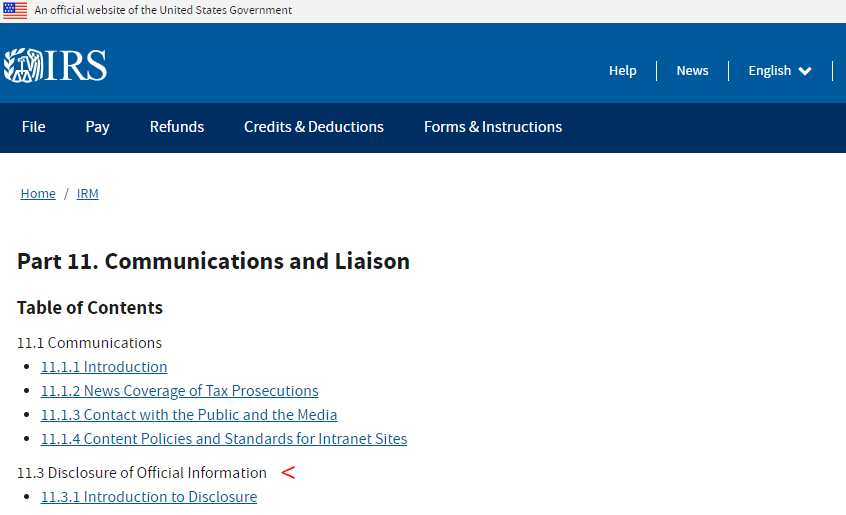Click the '11.1 Communications' section text
Viewport: 846px width, 515px height.
[89, 343]
